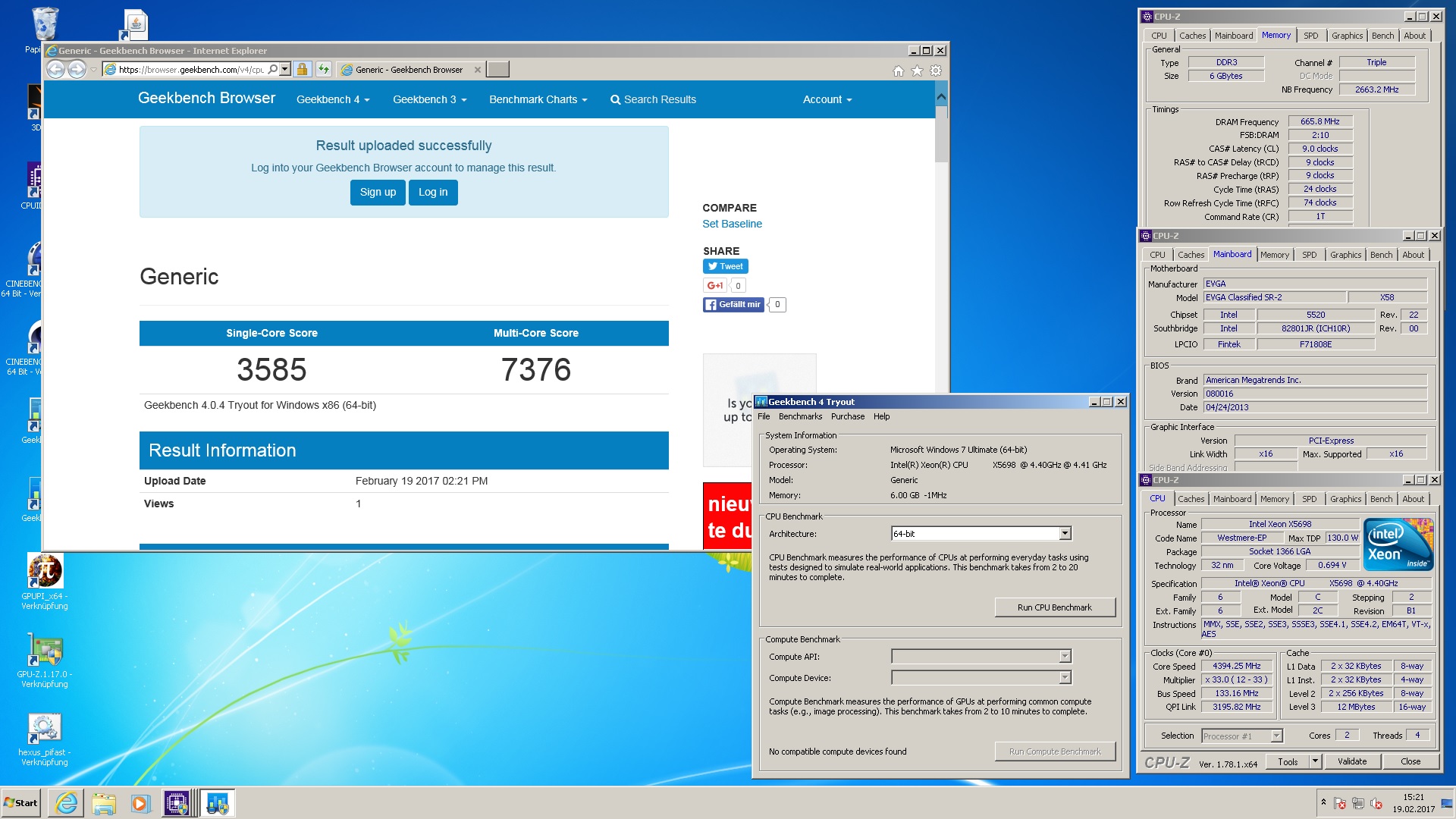Click the Intel Xeon inside logo

[1398, 544]
